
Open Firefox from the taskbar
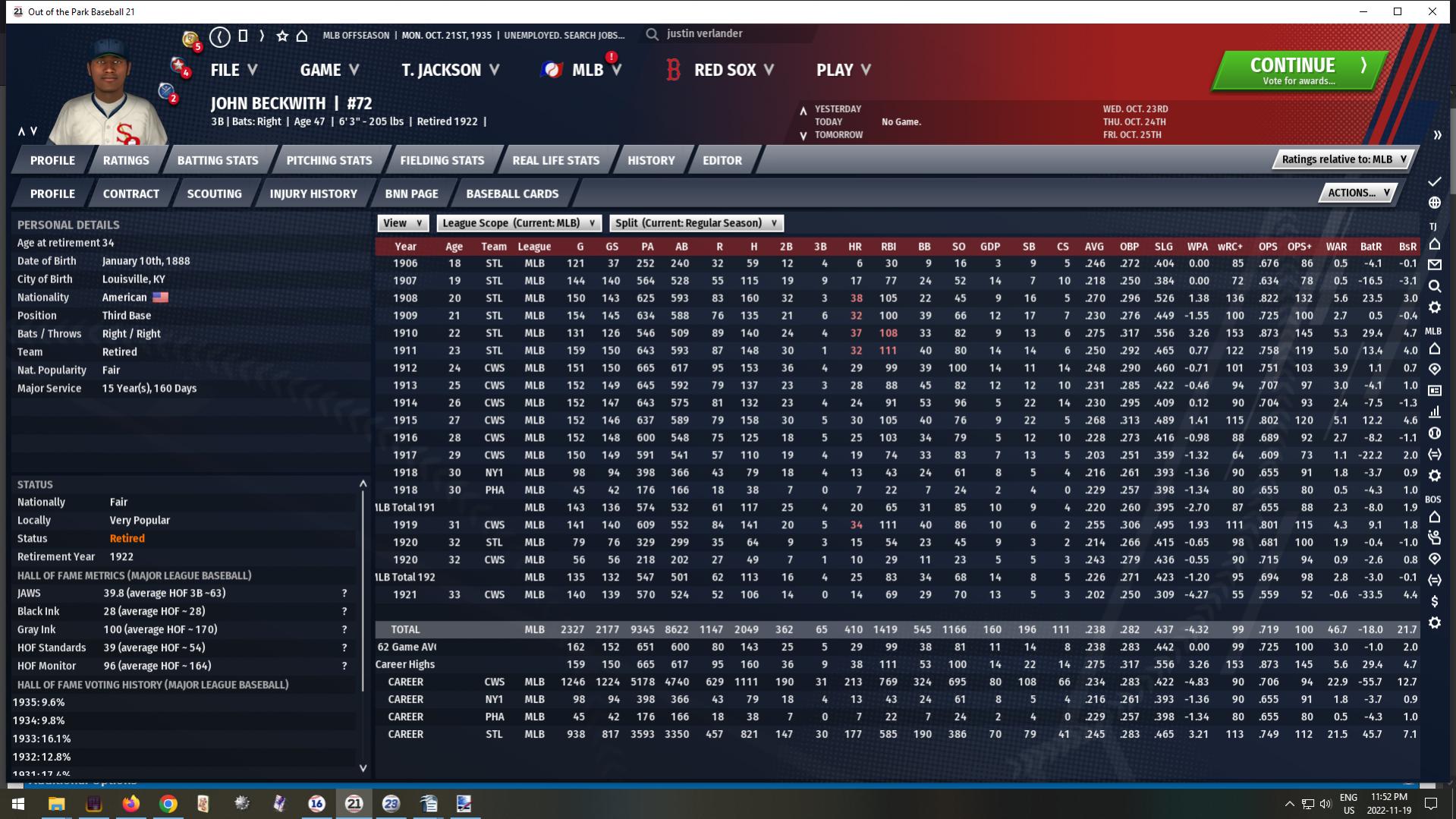pos(131,803)
